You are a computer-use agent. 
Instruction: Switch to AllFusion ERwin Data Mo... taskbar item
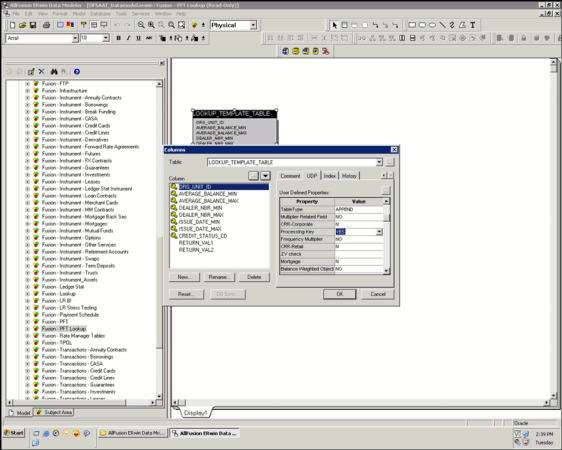tap(132, 433)
